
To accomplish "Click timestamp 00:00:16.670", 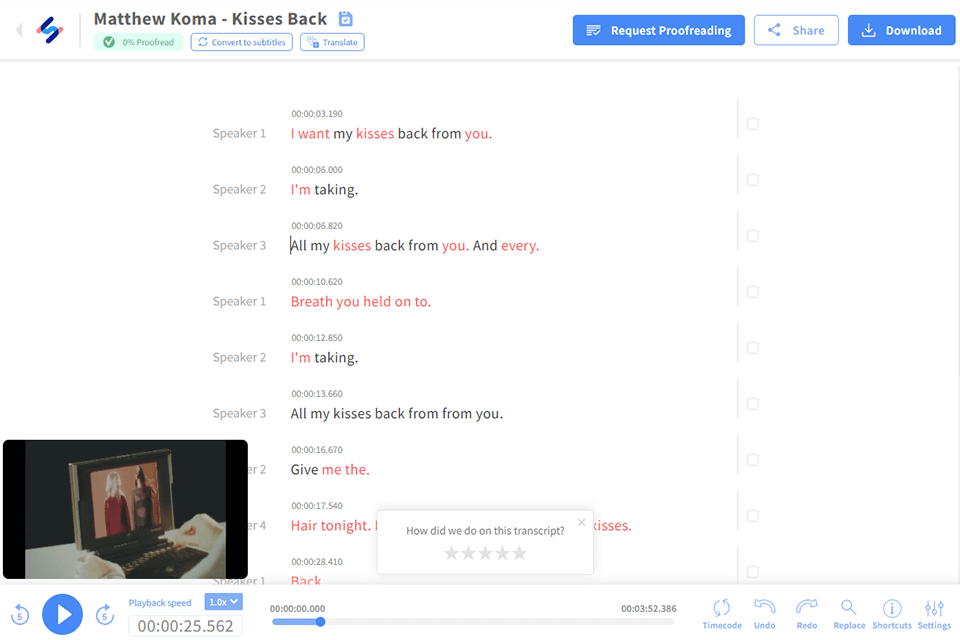I will (x=317, y=450).
